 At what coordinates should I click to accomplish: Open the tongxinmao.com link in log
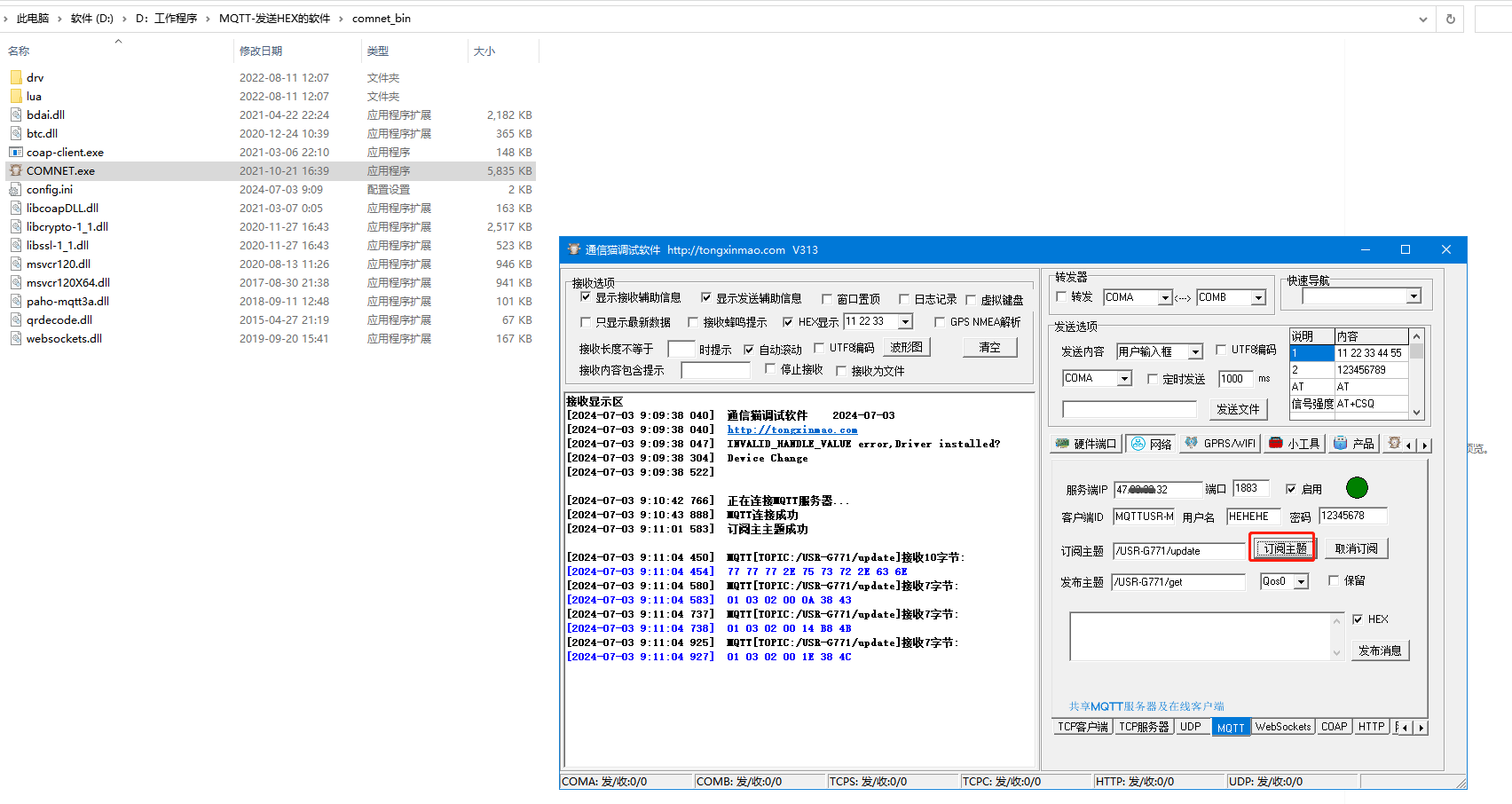tap(792, 430)
